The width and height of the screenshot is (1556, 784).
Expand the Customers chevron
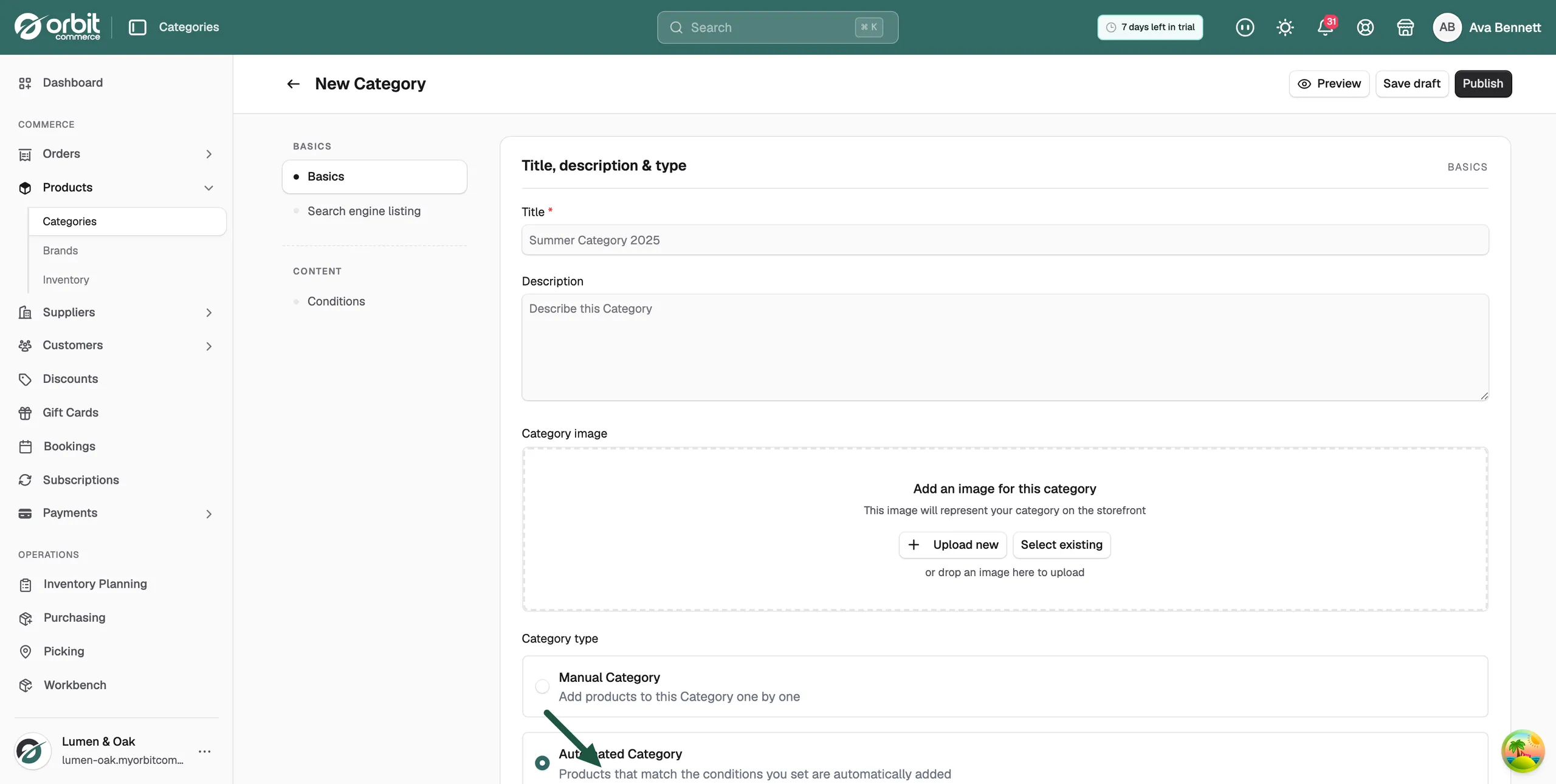click(x=208, y=346)
